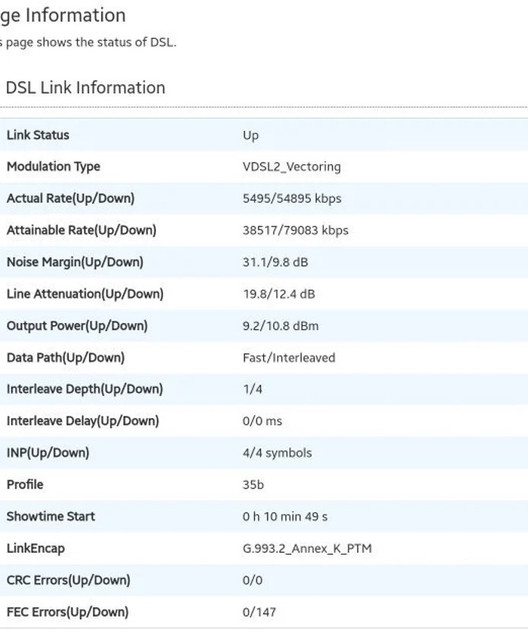
Task: Select the 'FEC Errors(Up/Down)' label
Action: [68, 612]
